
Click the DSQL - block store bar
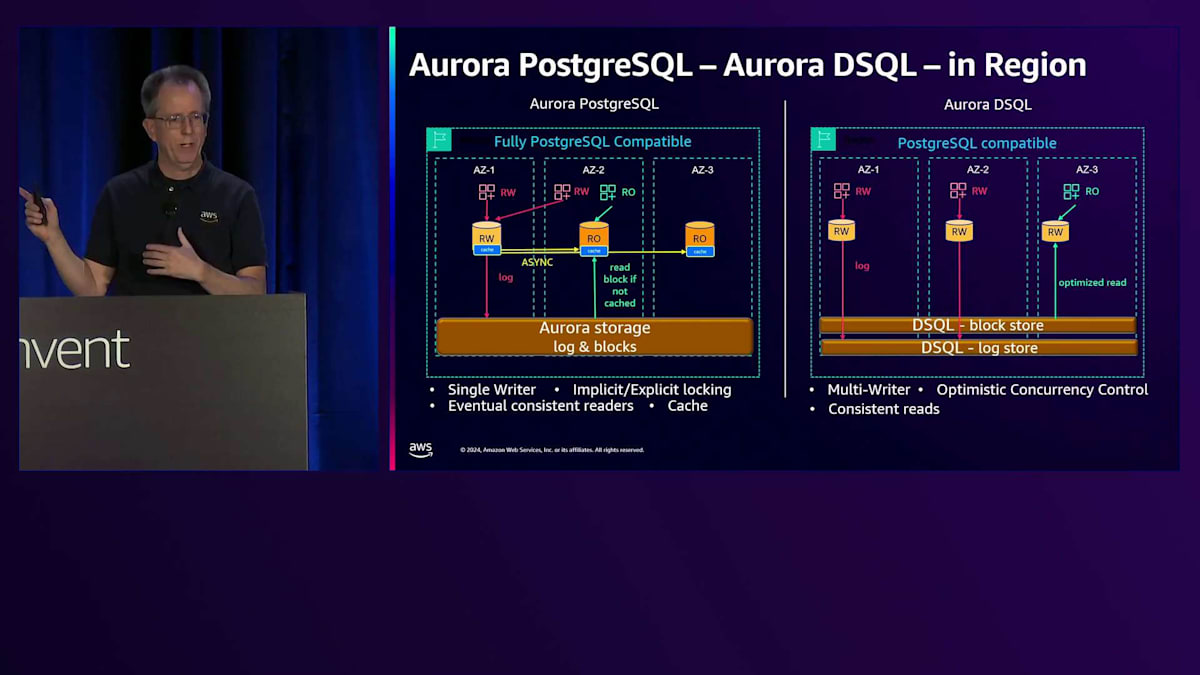pos(977,325)
